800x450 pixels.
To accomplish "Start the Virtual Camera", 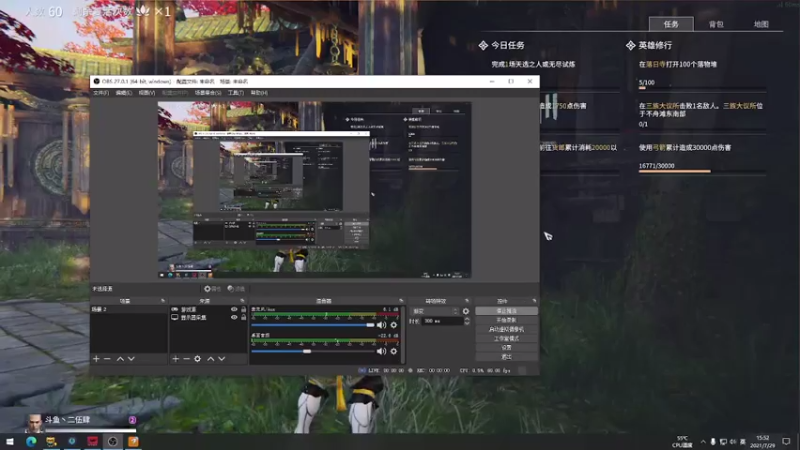I will [506, 329].
